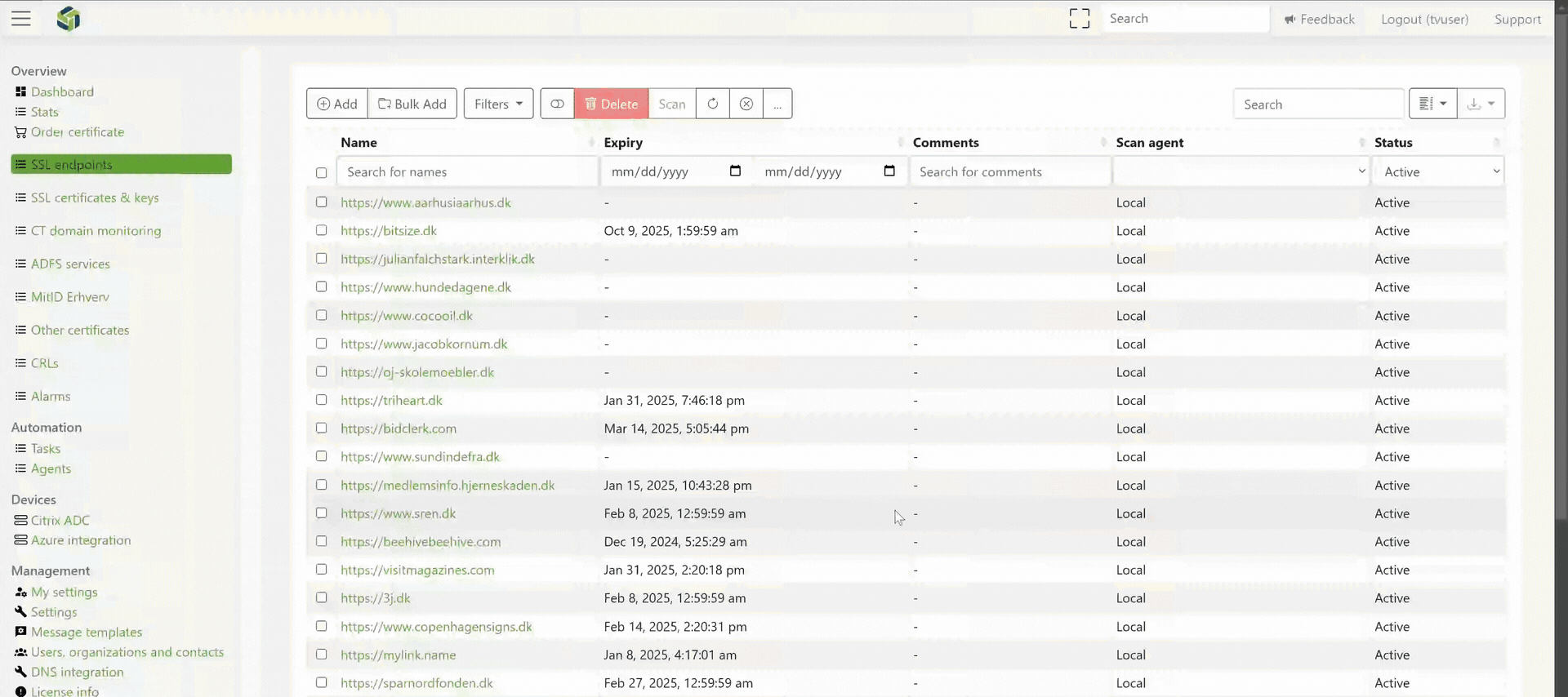Click the circled X toolbar icon
This screenshot has height=697, width=1568.
(x=746, y=104)
